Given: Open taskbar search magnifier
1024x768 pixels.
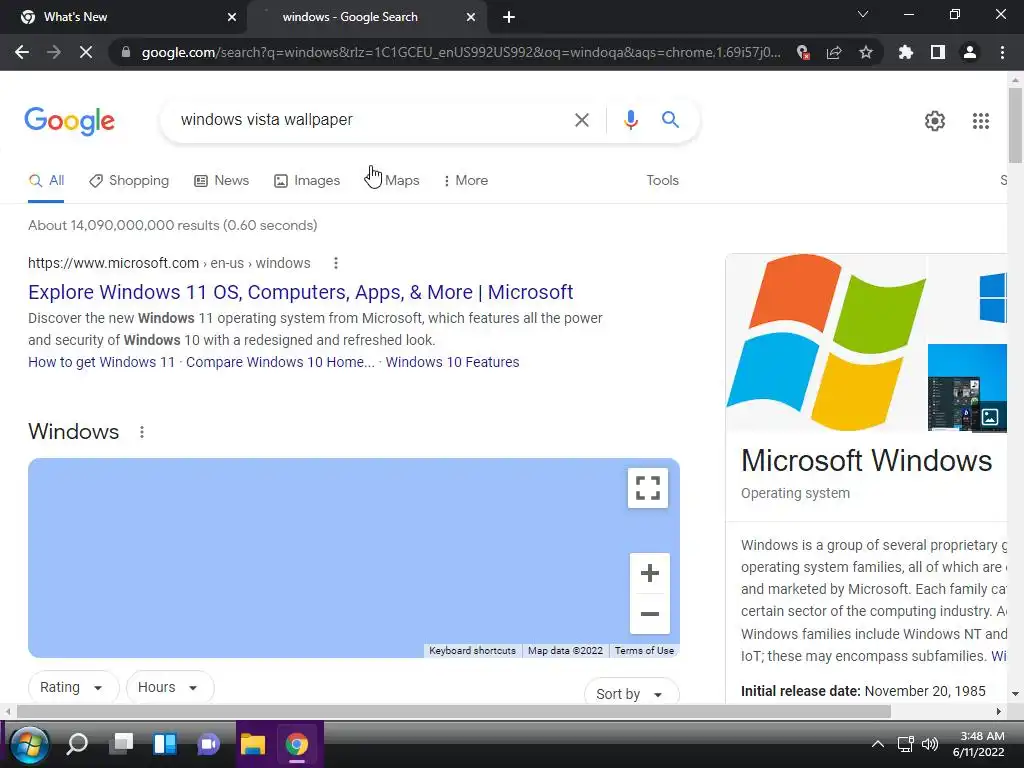Looking at the screenshot, I should pos(77,744).
